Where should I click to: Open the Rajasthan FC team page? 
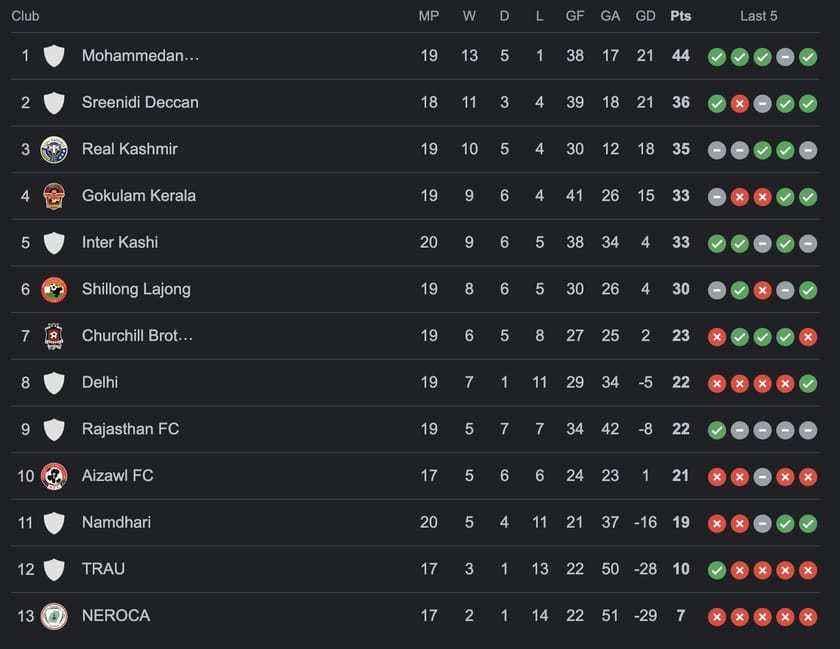[x=131, y=429]
